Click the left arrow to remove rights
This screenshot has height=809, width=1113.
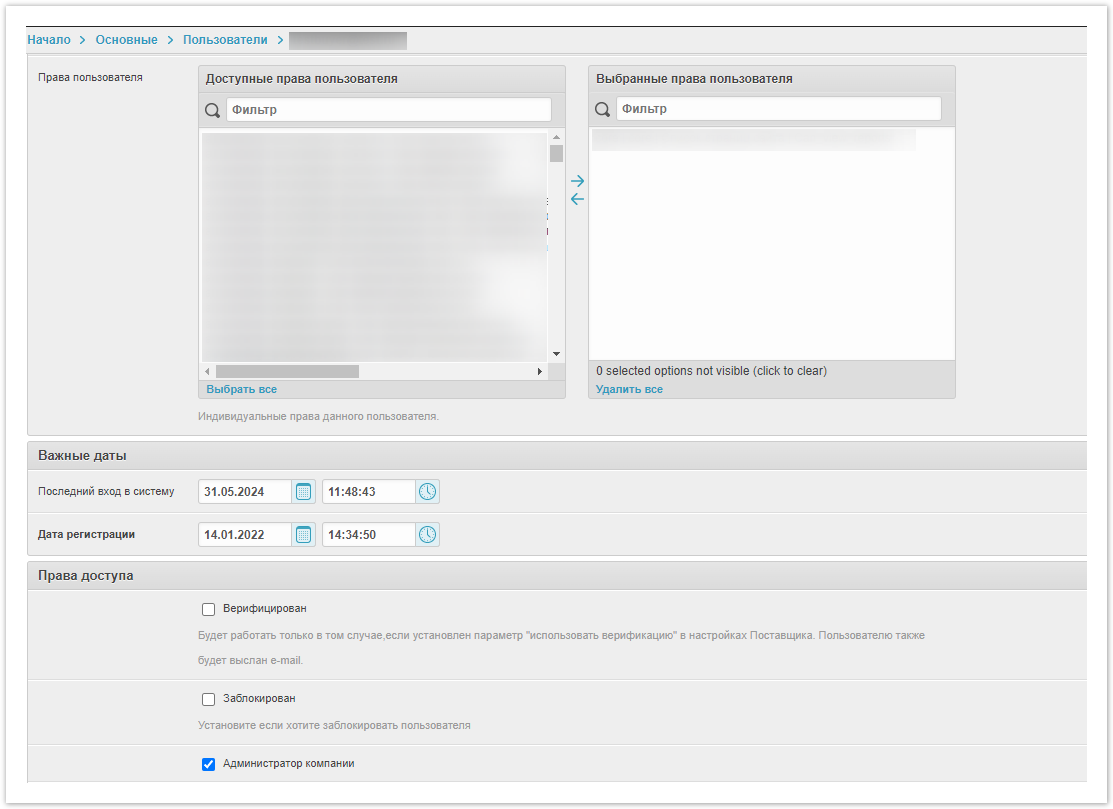[x=577, y=199]
